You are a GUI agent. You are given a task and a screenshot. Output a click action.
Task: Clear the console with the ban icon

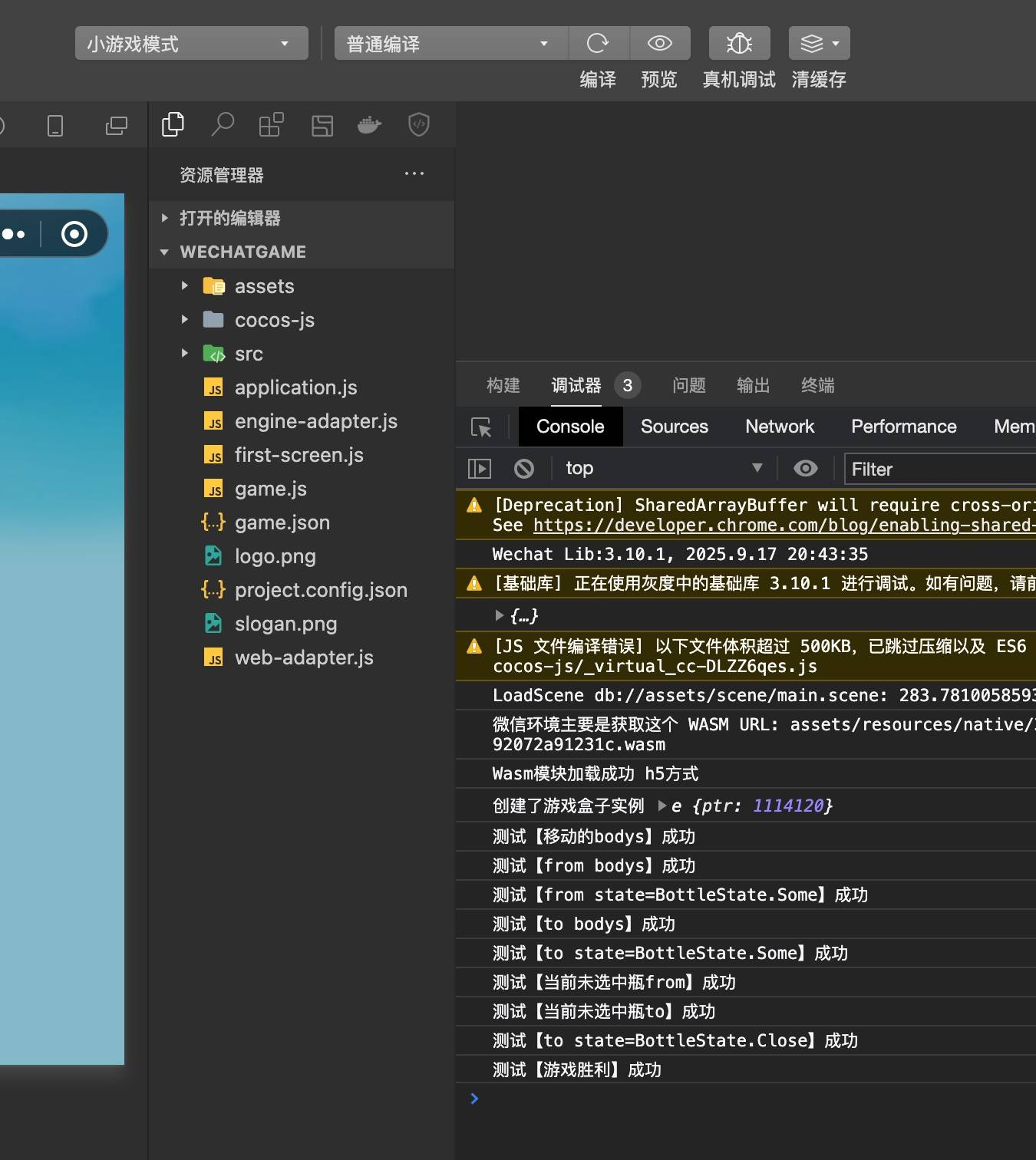click(x=524, y=469)
